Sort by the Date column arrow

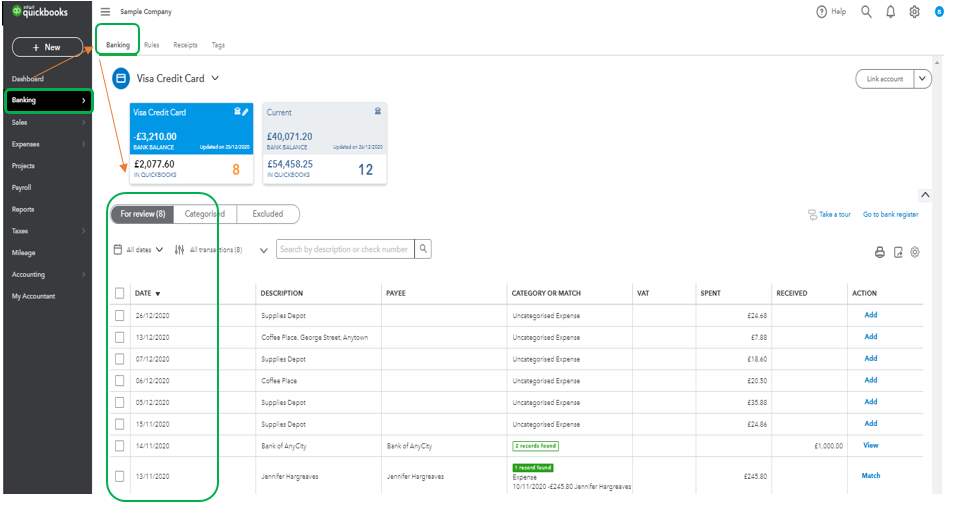158,294
